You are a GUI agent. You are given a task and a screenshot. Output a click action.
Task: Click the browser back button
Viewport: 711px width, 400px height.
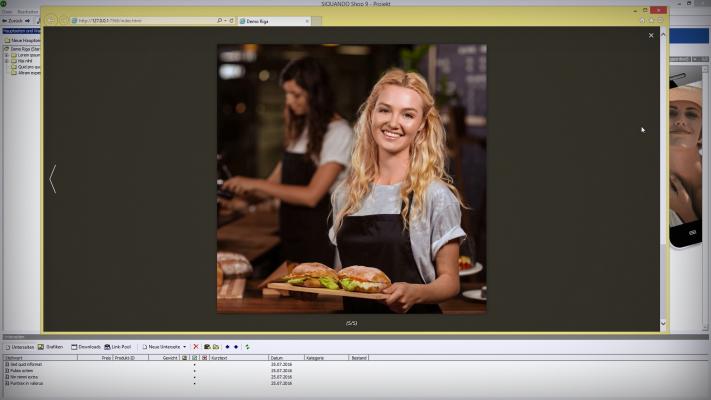tap(51, 20)
